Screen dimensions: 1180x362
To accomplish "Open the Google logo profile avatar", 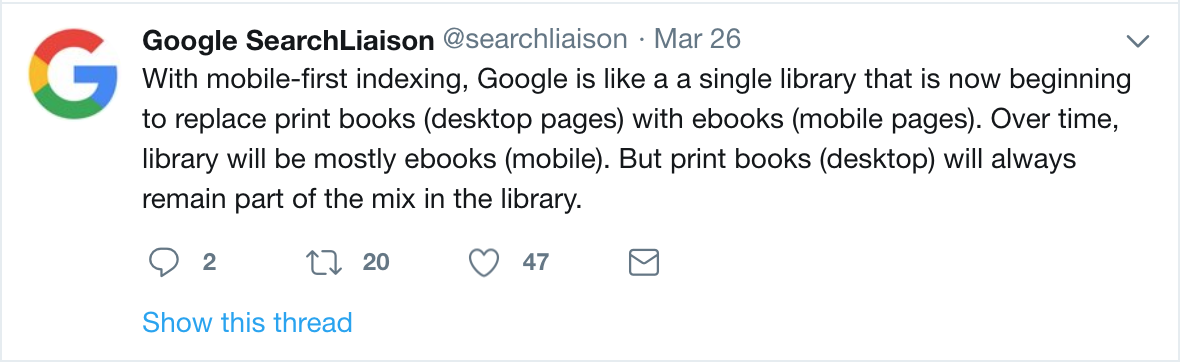I will point(72,74).
